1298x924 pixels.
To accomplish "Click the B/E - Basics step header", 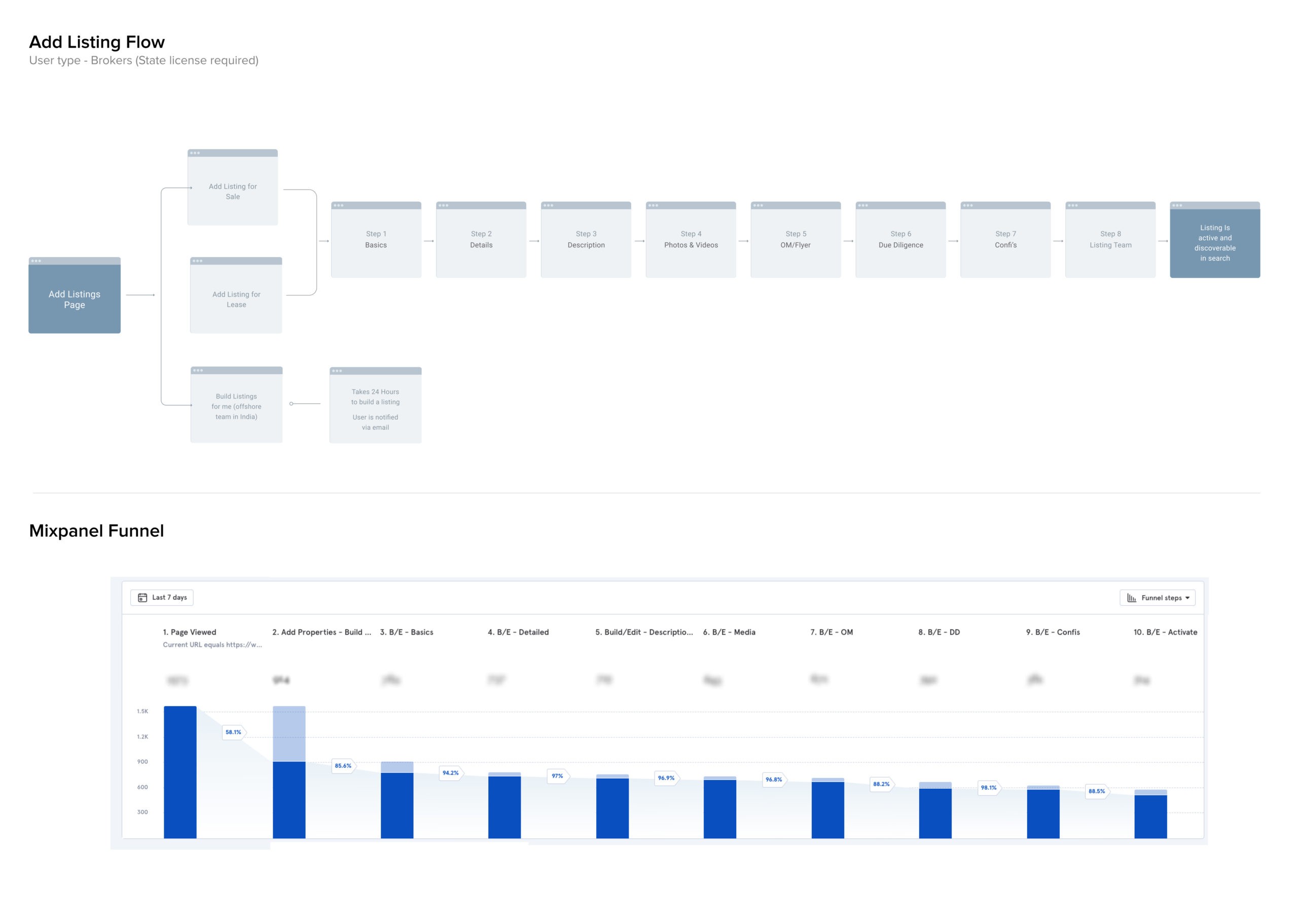I will click(x=406, y=632).
